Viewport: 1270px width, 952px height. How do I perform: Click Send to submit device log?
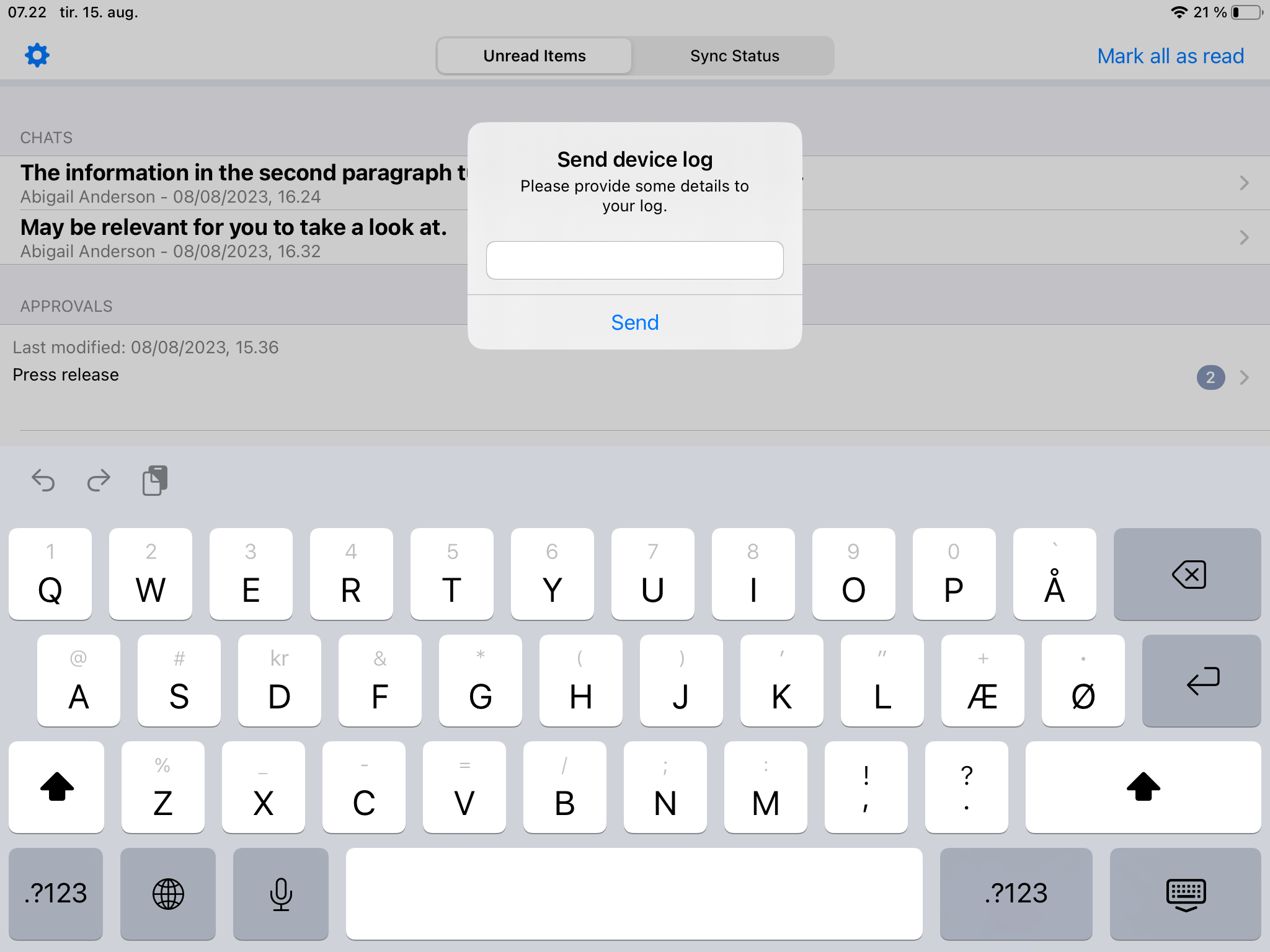coord(635,321)
